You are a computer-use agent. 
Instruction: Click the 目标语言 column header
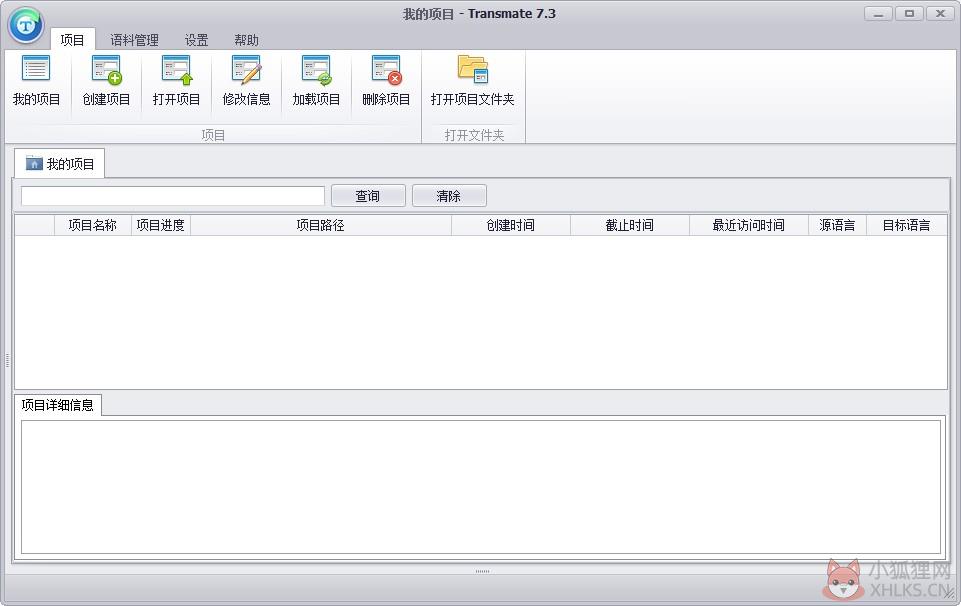click(906, 225)
